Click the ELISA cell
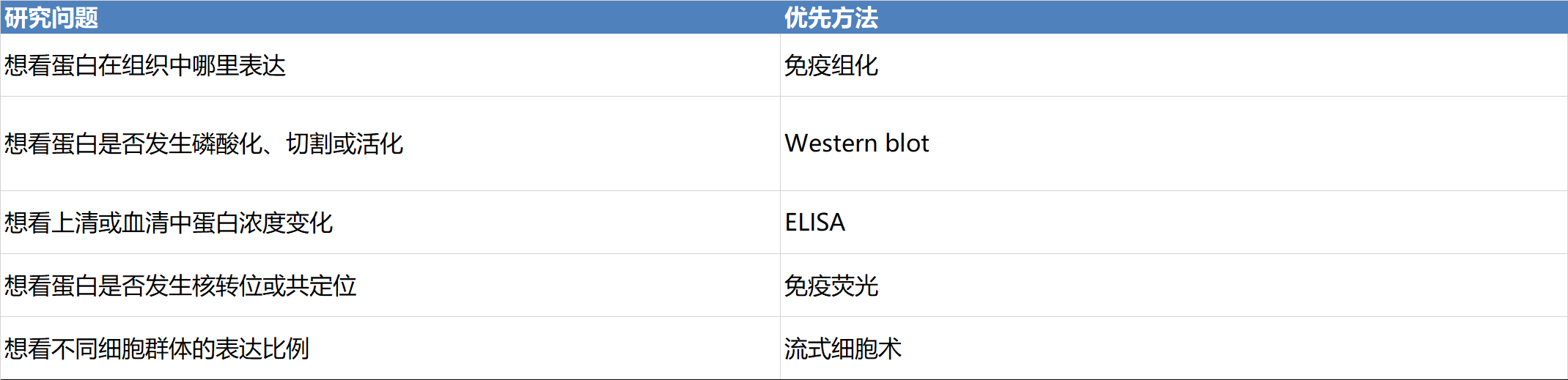 814,223
